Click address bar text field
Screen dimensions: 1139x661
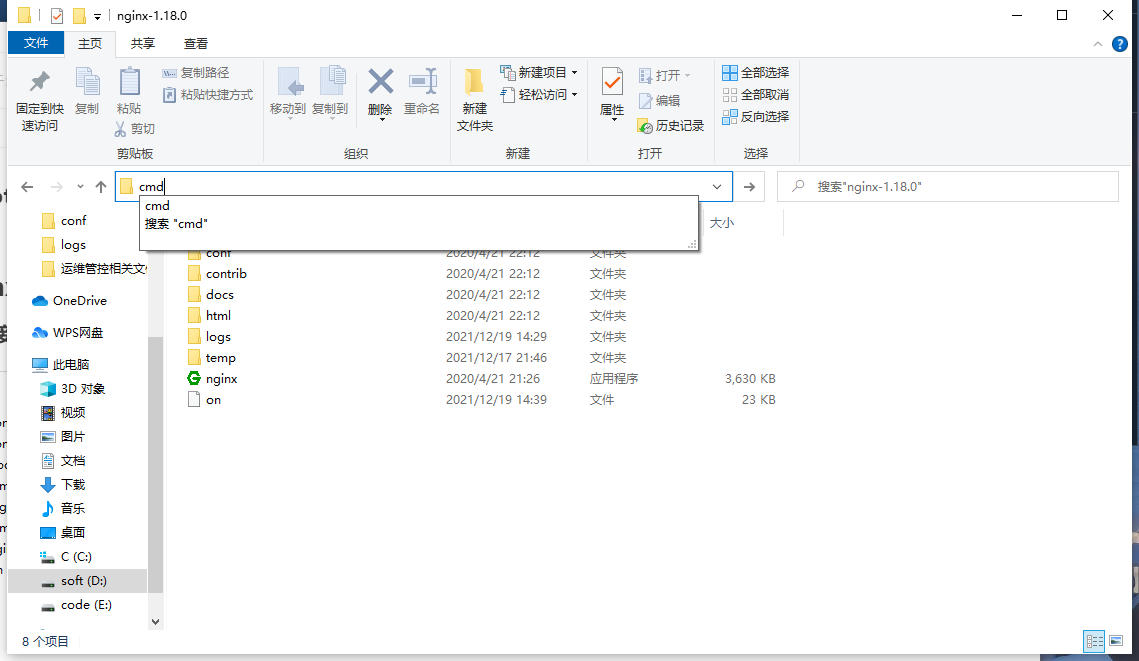coord(421,187)
